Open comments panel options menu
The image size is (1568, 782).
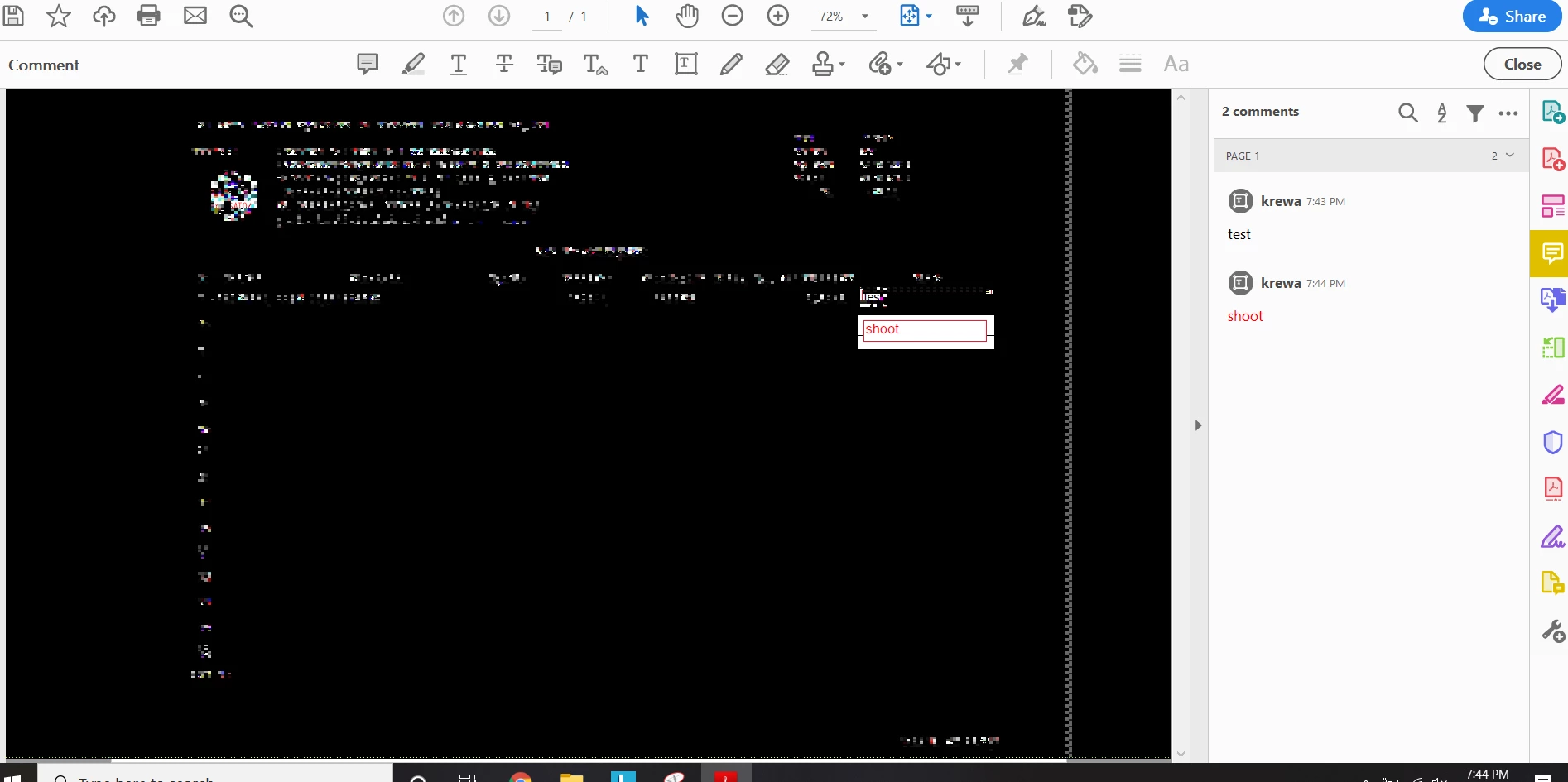[x=1508, y=113]
